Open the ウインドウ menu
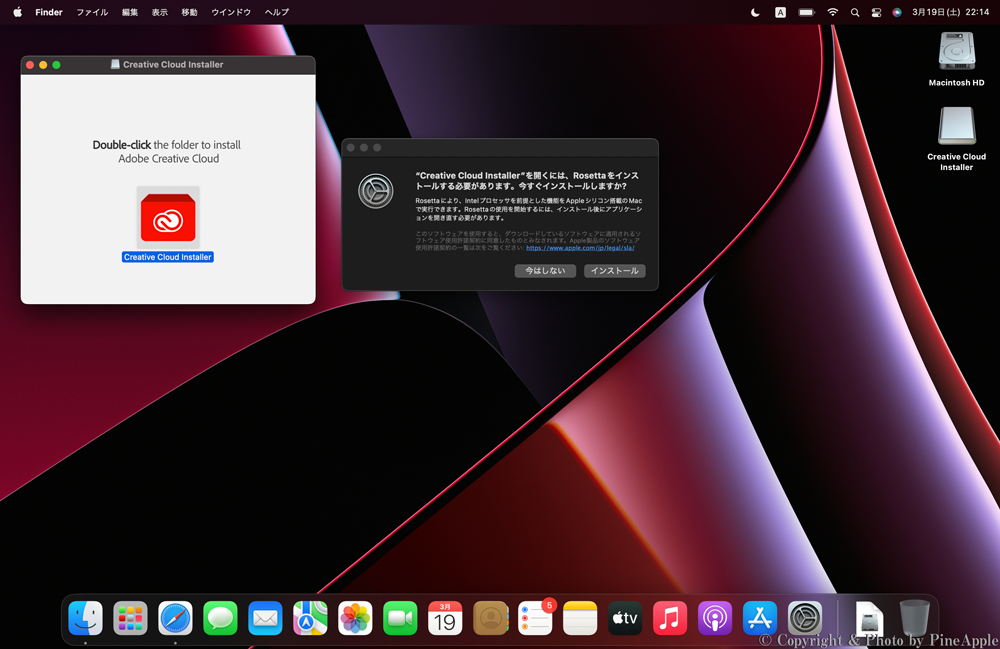Image resolution: width=1000 pixels, height=649 pixels. click(231, 12)
